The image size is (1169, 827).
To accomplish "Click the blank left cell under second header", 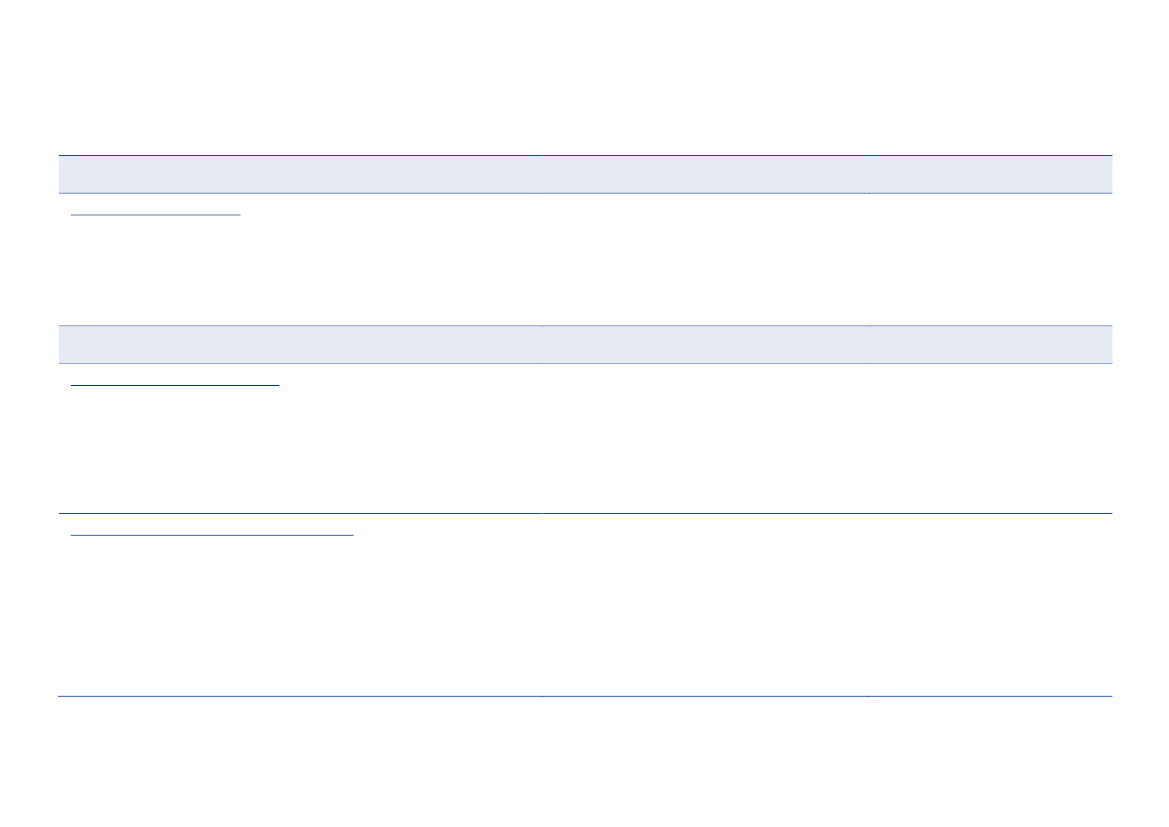I will point(300,438).
